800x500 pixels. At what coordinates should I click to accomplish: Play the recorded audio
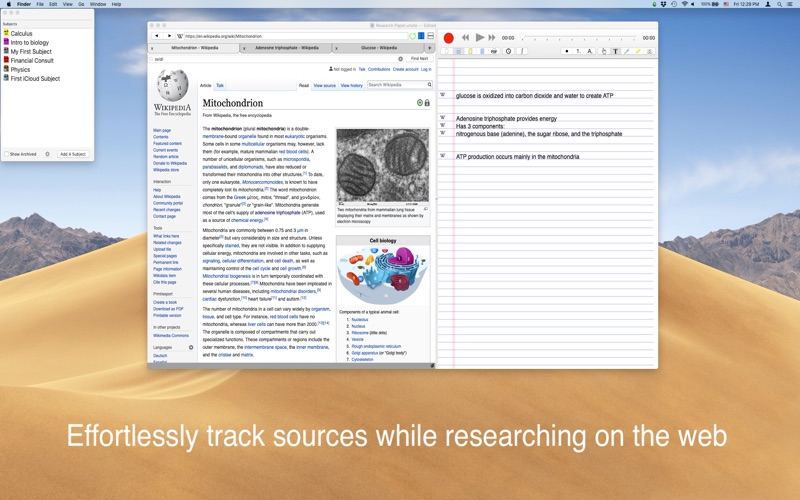point(480,37)
